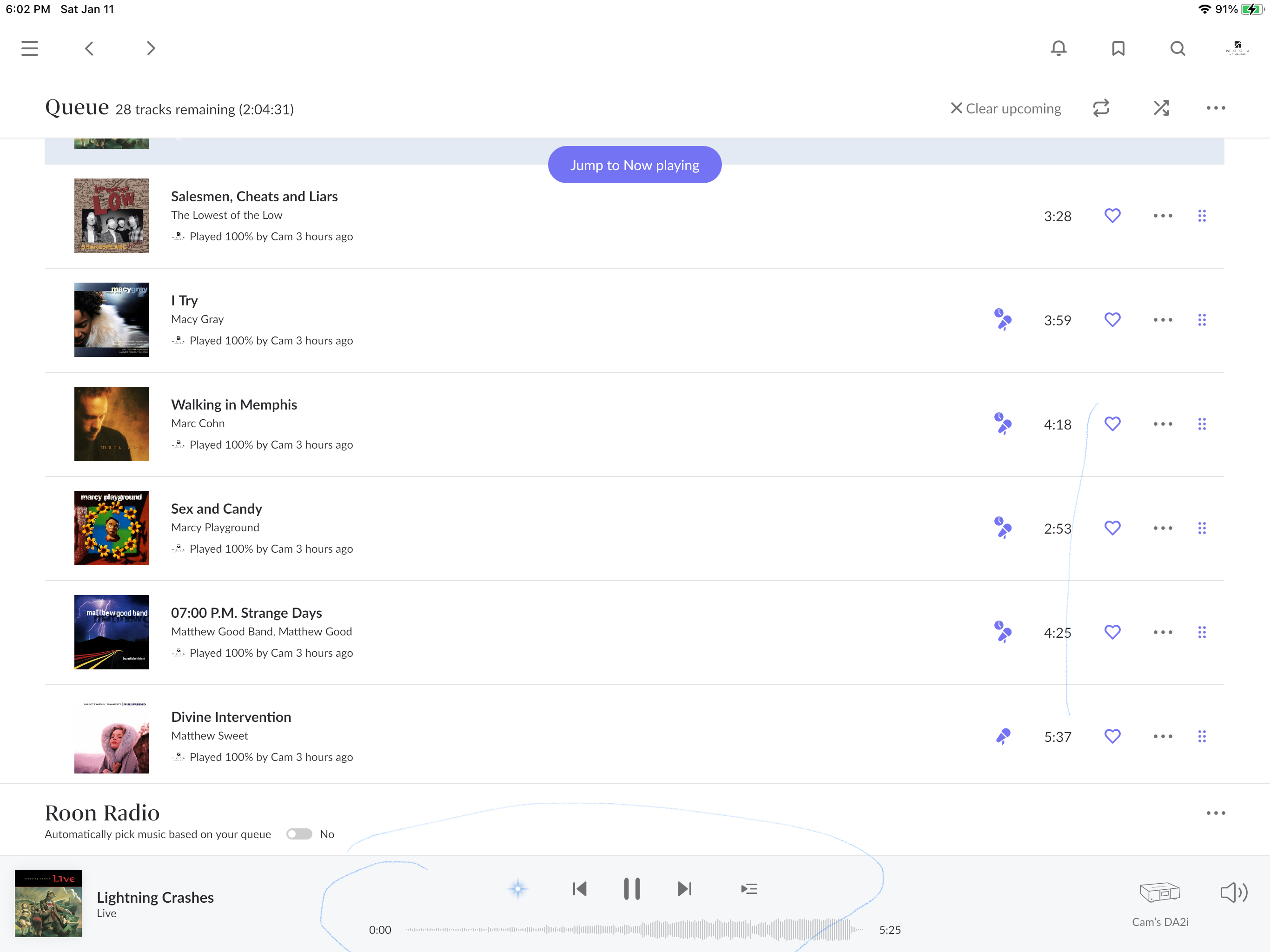Select reorder handle for Divine Intervention

[x=1202, y=736]
